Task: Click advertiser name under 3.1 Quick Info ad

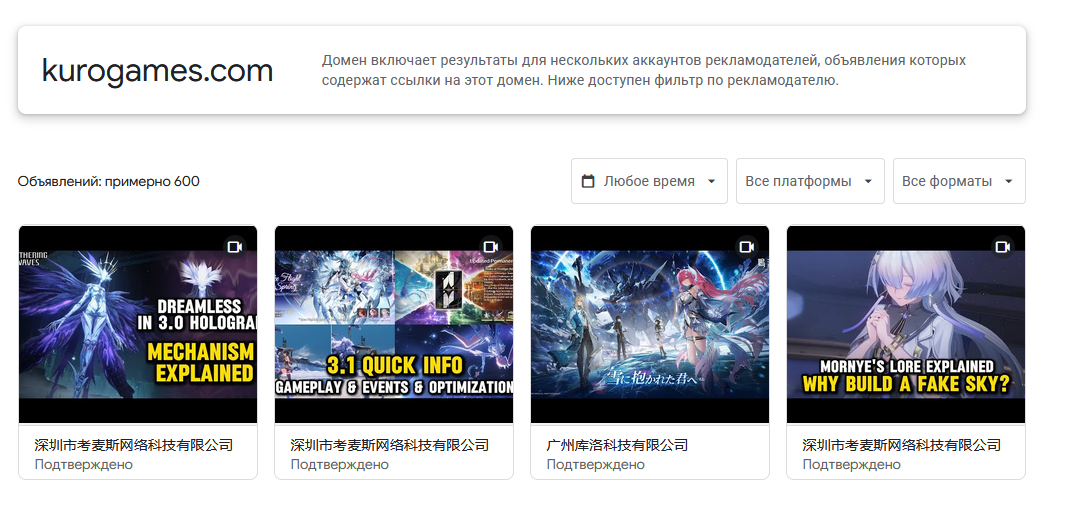Action: point(390,445)
